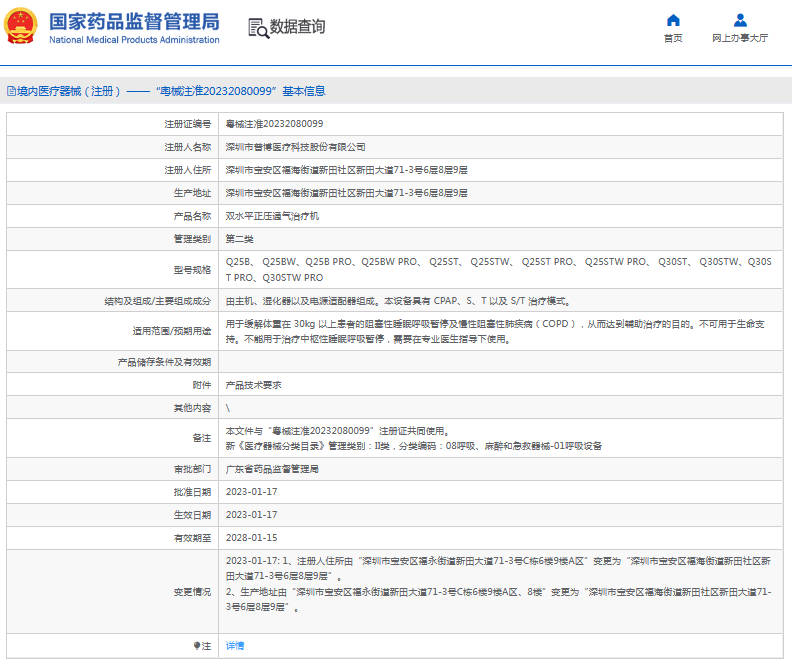Click the Q25B model specification text

(x=499, y=270)
